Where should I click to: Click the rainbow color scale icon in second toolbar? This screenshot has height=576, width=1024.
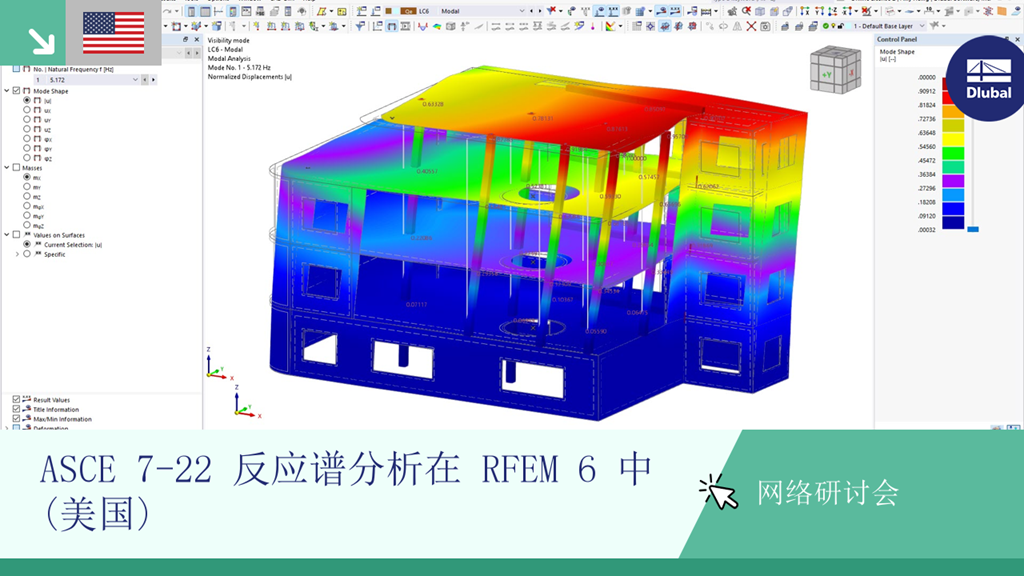click(610, 26)
